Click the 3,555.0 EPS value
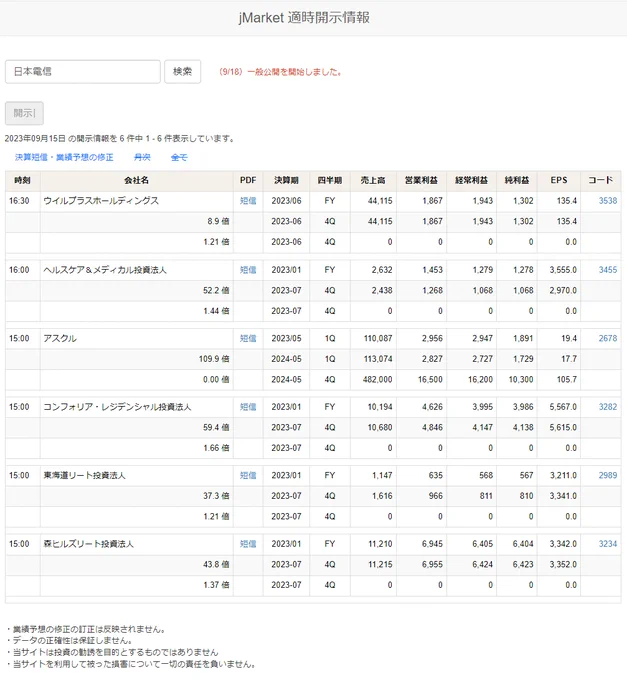The height and width of the screenshot is (680, 627). 563,270
